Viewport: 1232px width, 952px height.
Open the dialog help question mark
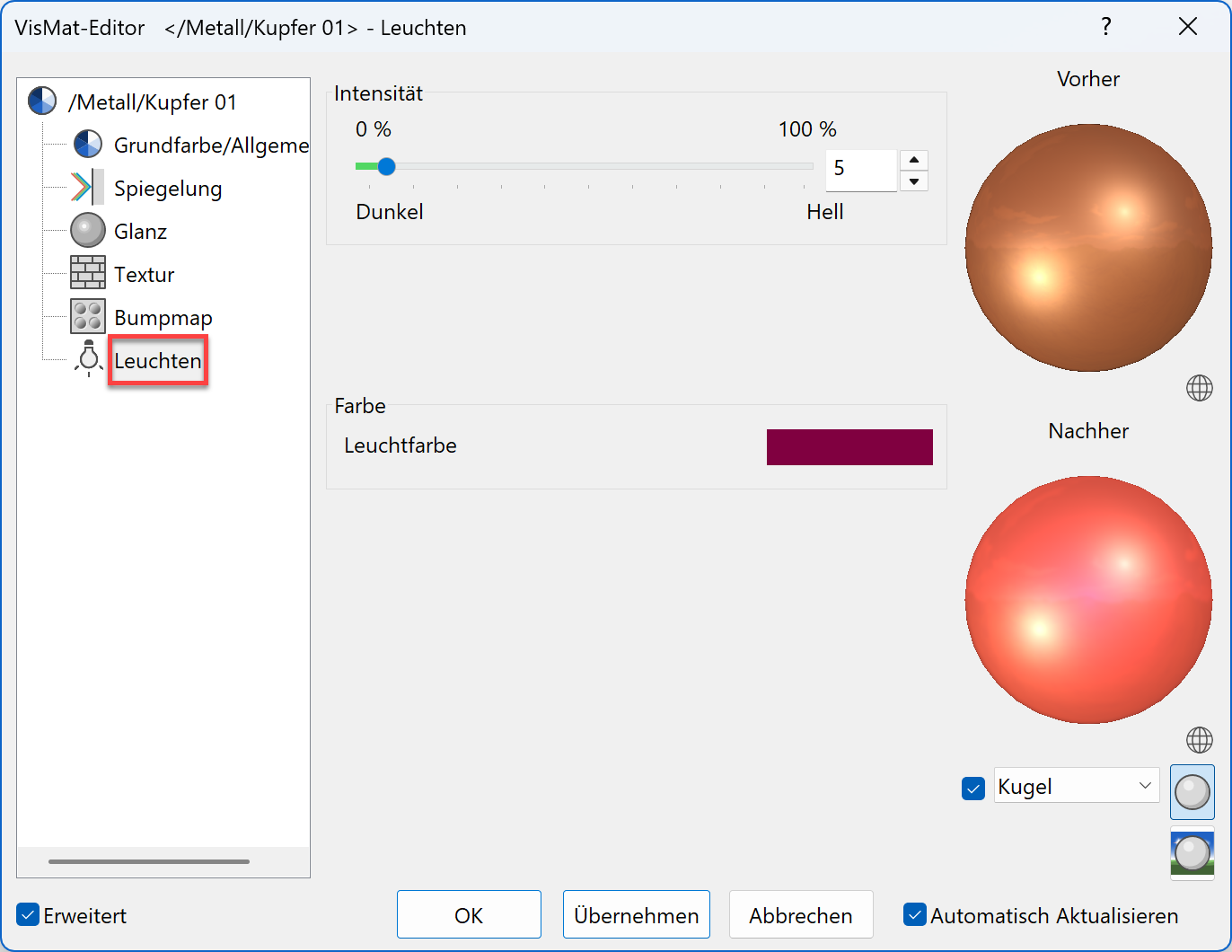coord(1106,27)
